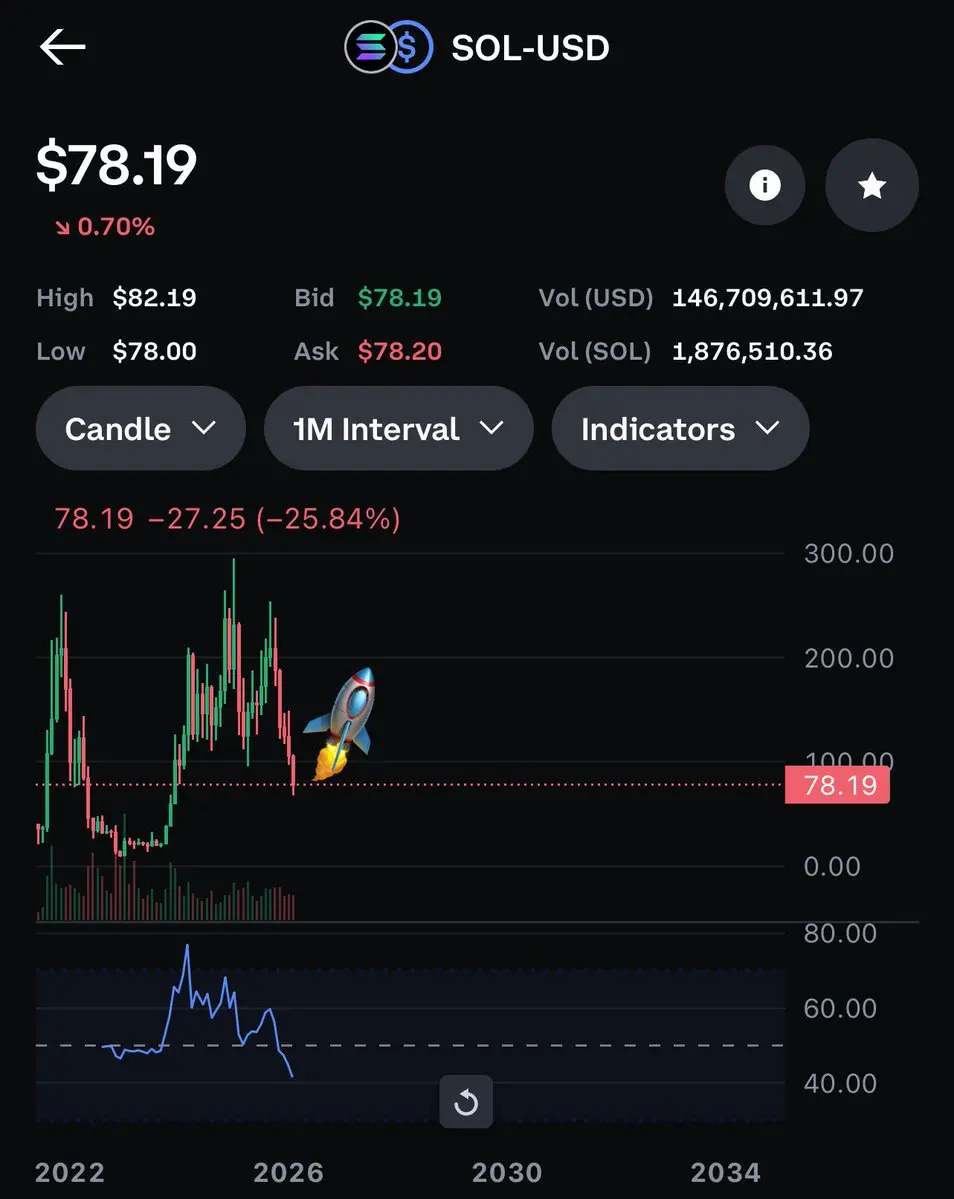Image resolution: width=954 pixels, height=1199 pixels.
Task: Tap the green Bid price $78.19
Action: [400, 297]
